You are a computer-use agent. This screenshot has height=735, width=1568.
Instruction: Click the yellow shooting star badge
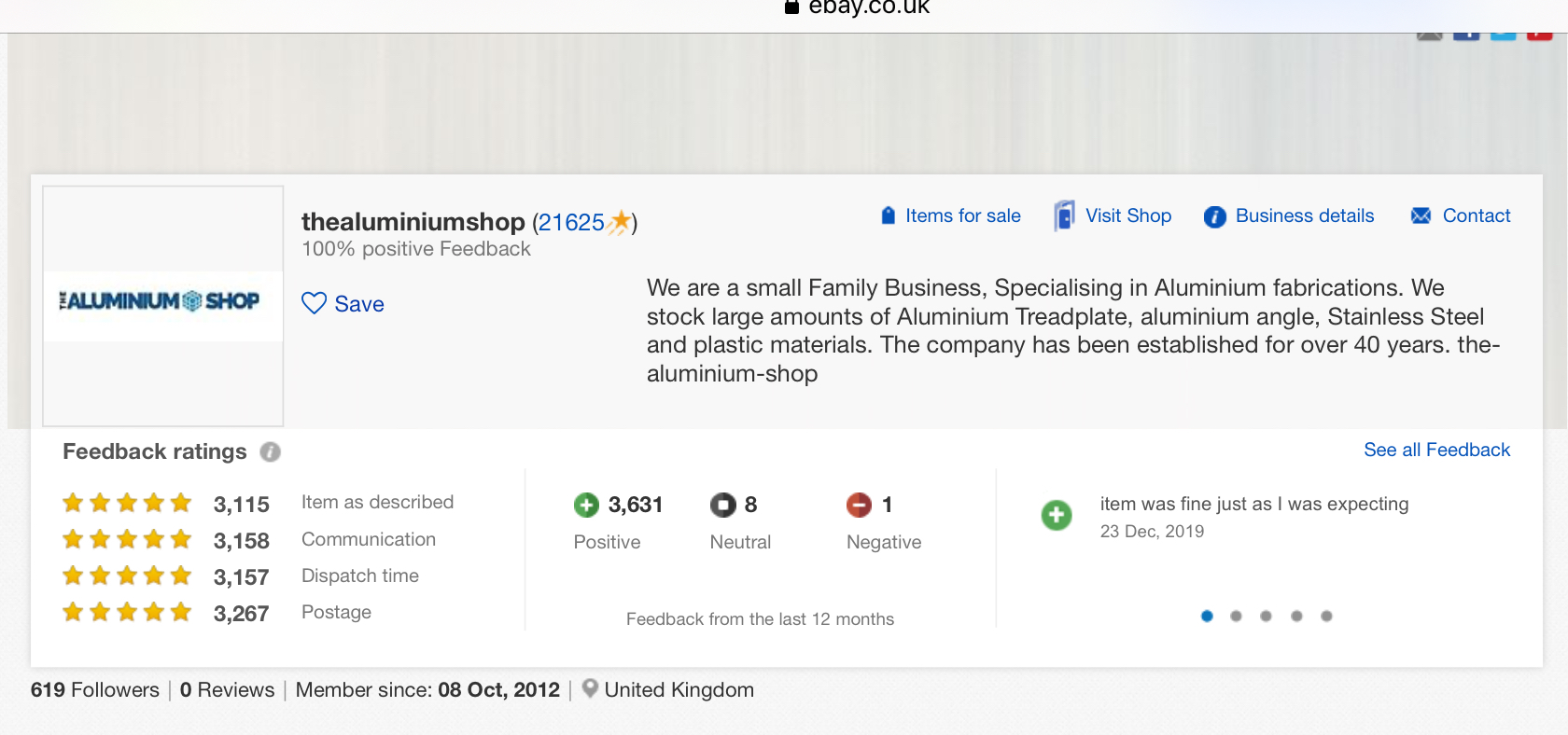pyautogui.click(x=619, y=222)
